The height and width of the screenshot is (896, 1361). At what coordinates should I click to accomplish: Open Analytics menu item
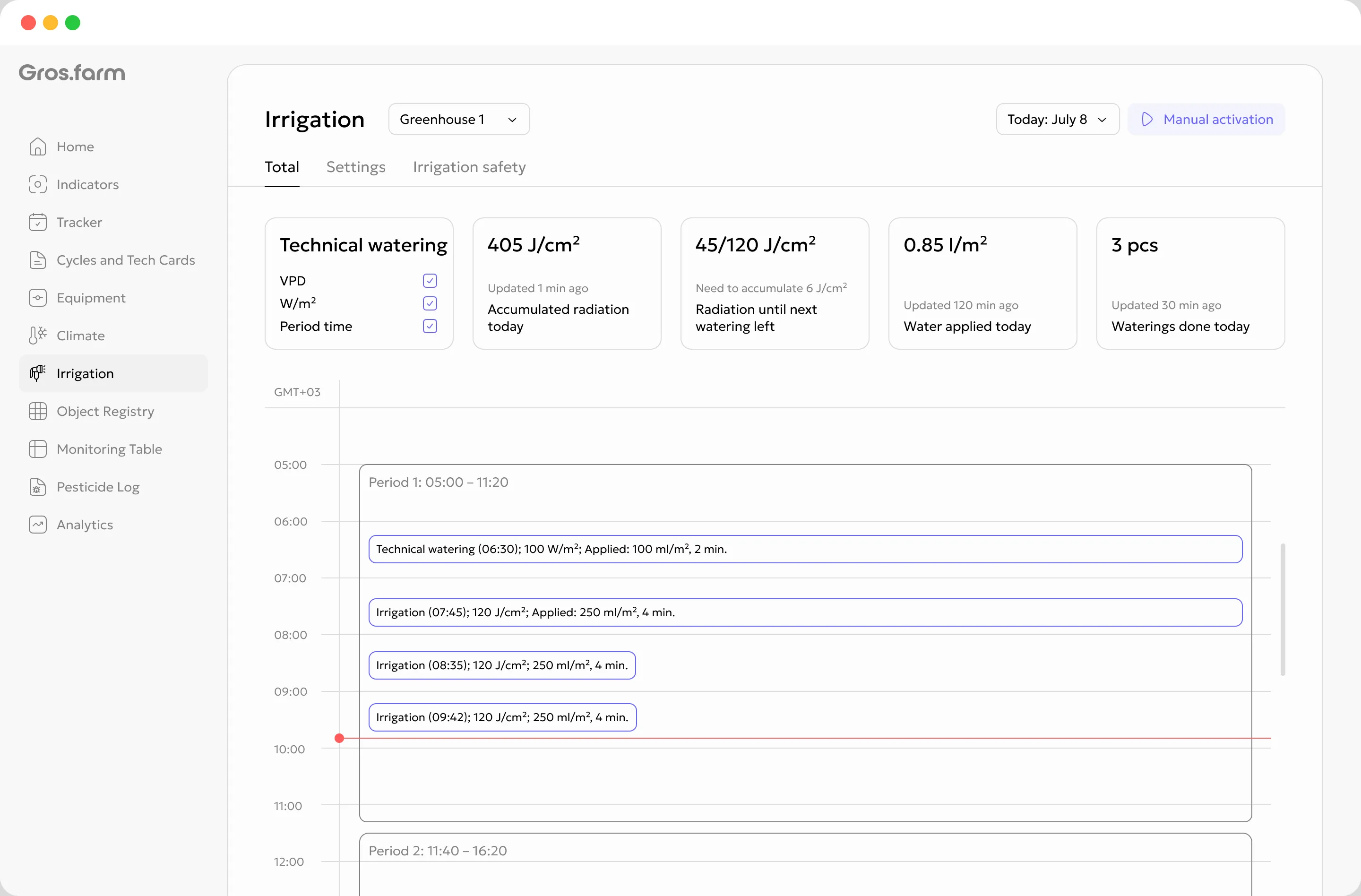click(113, 525)
